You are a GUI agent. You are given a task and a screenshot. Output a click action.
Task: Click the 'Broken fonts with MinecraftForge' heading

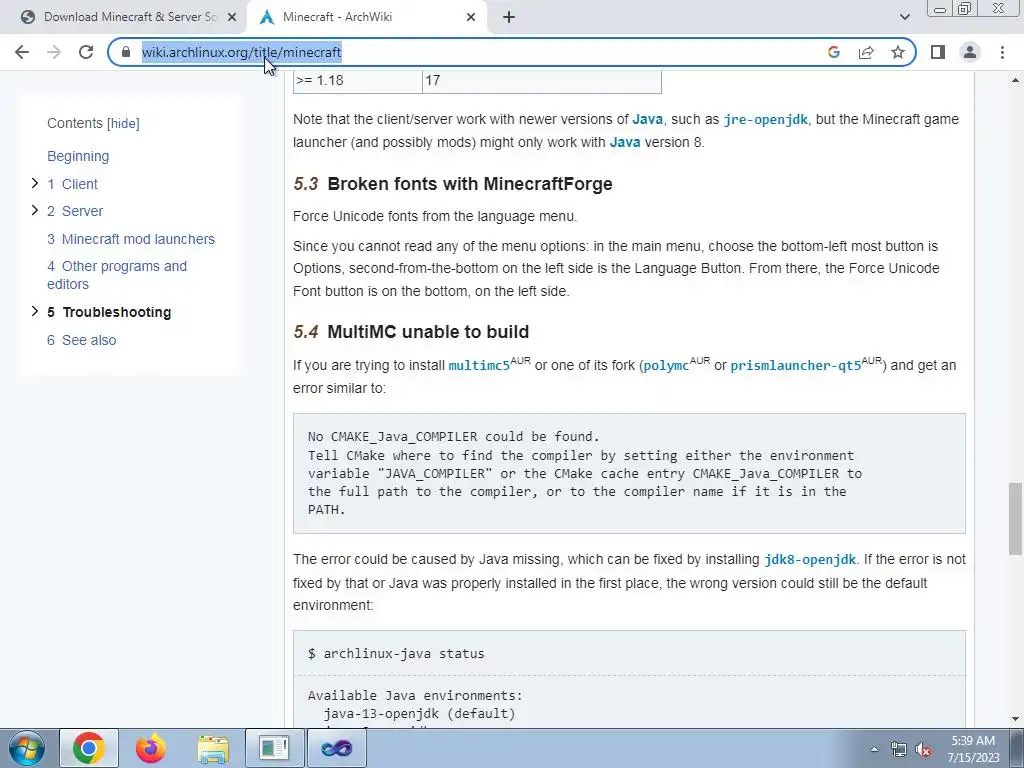point(470,184)
